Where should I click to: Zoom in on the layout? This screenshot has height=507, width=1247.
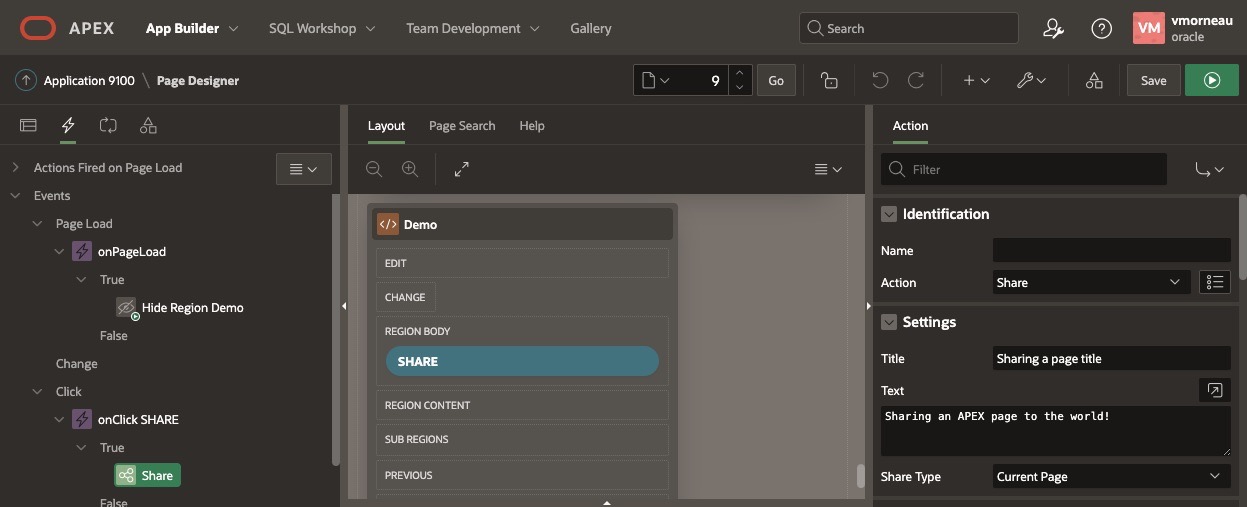410,170
